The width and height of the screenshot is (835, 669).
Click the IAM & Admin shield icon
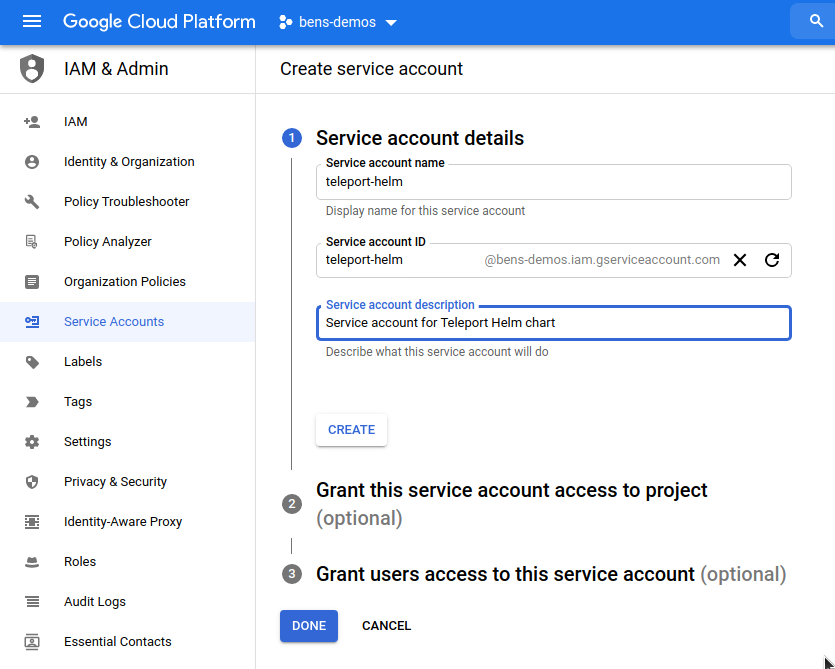[x=30, y=69]
